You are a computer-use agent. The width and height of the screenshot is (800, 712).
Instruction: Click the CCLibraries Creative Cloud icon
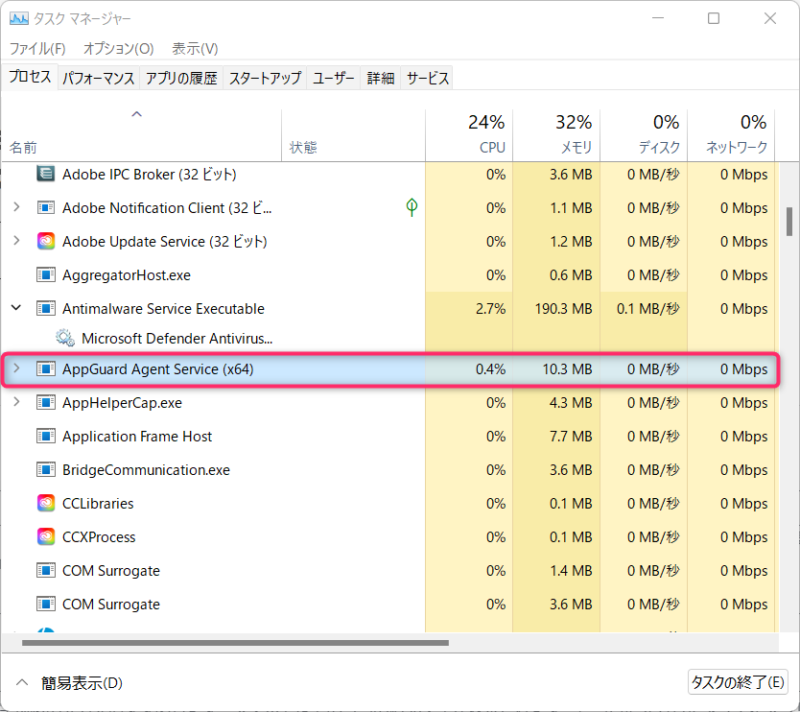[x=45, y=503]
